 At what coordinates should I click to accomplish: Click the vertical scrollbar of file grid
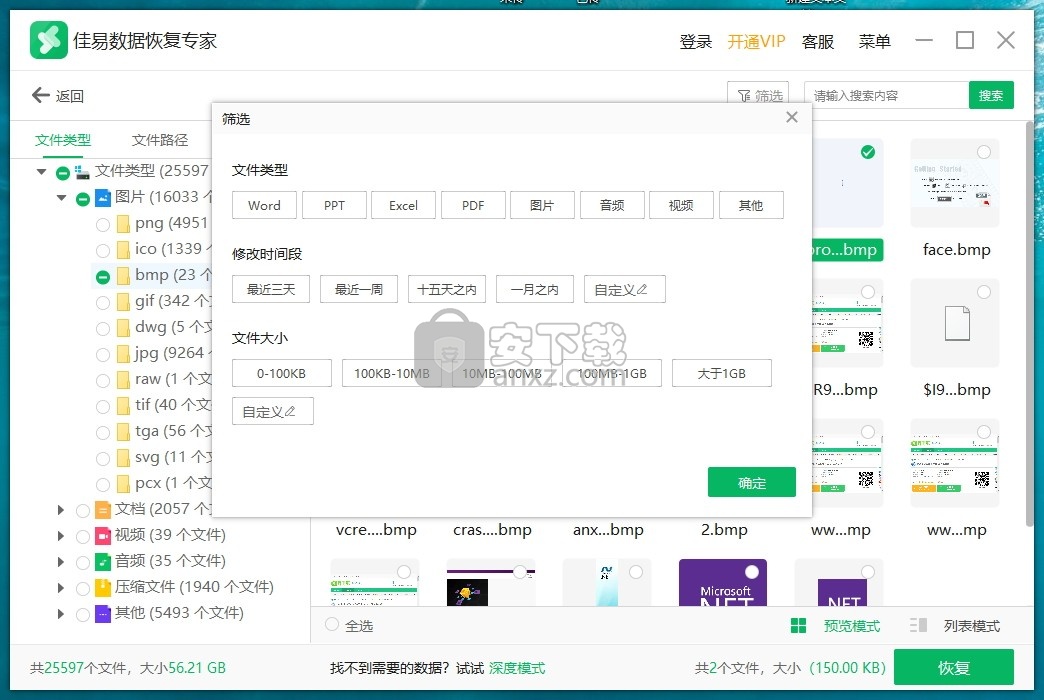1029,323
